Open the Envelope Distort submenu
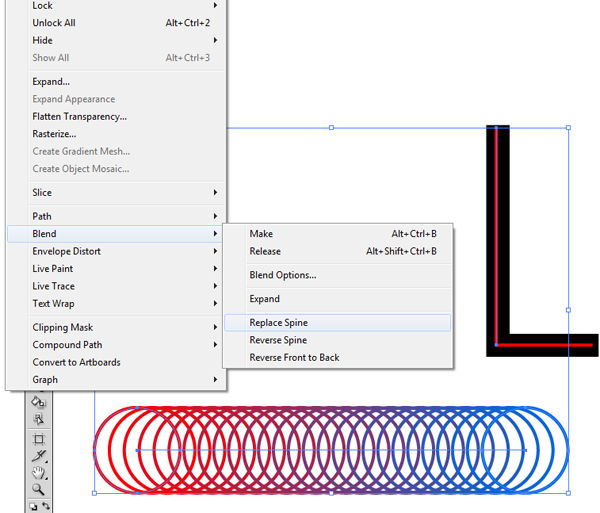The image size is (600, 513). coord(117,251)
